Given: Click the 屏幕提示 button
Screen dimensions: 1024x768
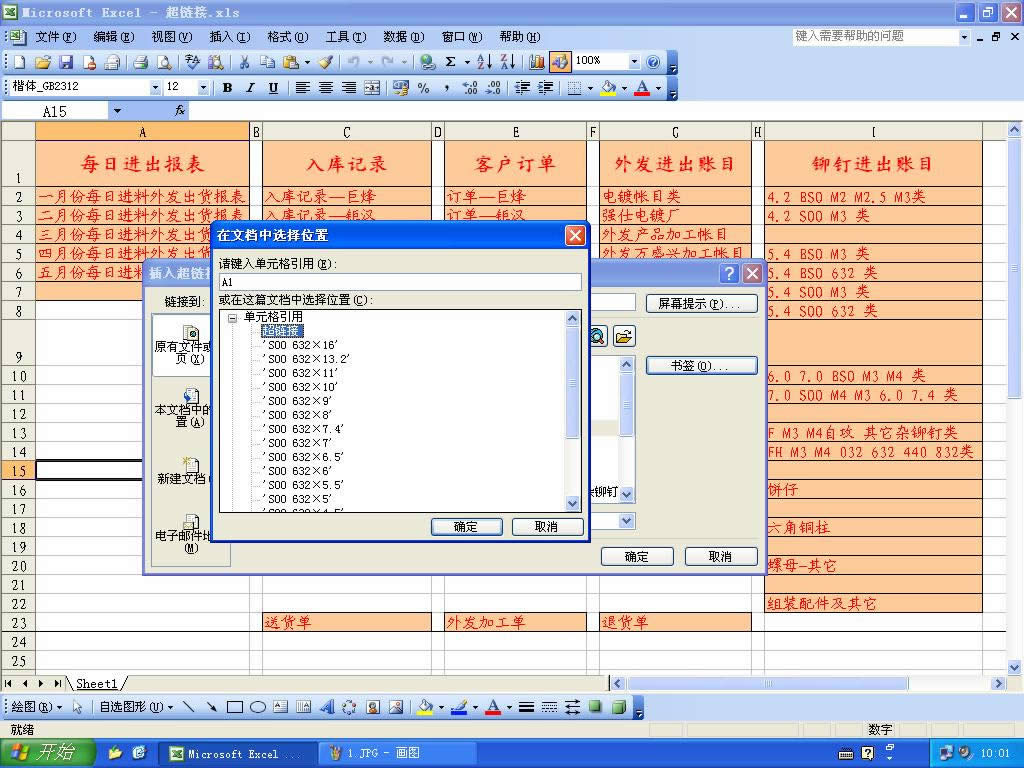Looking at the screenshot, I should point(701,304).
